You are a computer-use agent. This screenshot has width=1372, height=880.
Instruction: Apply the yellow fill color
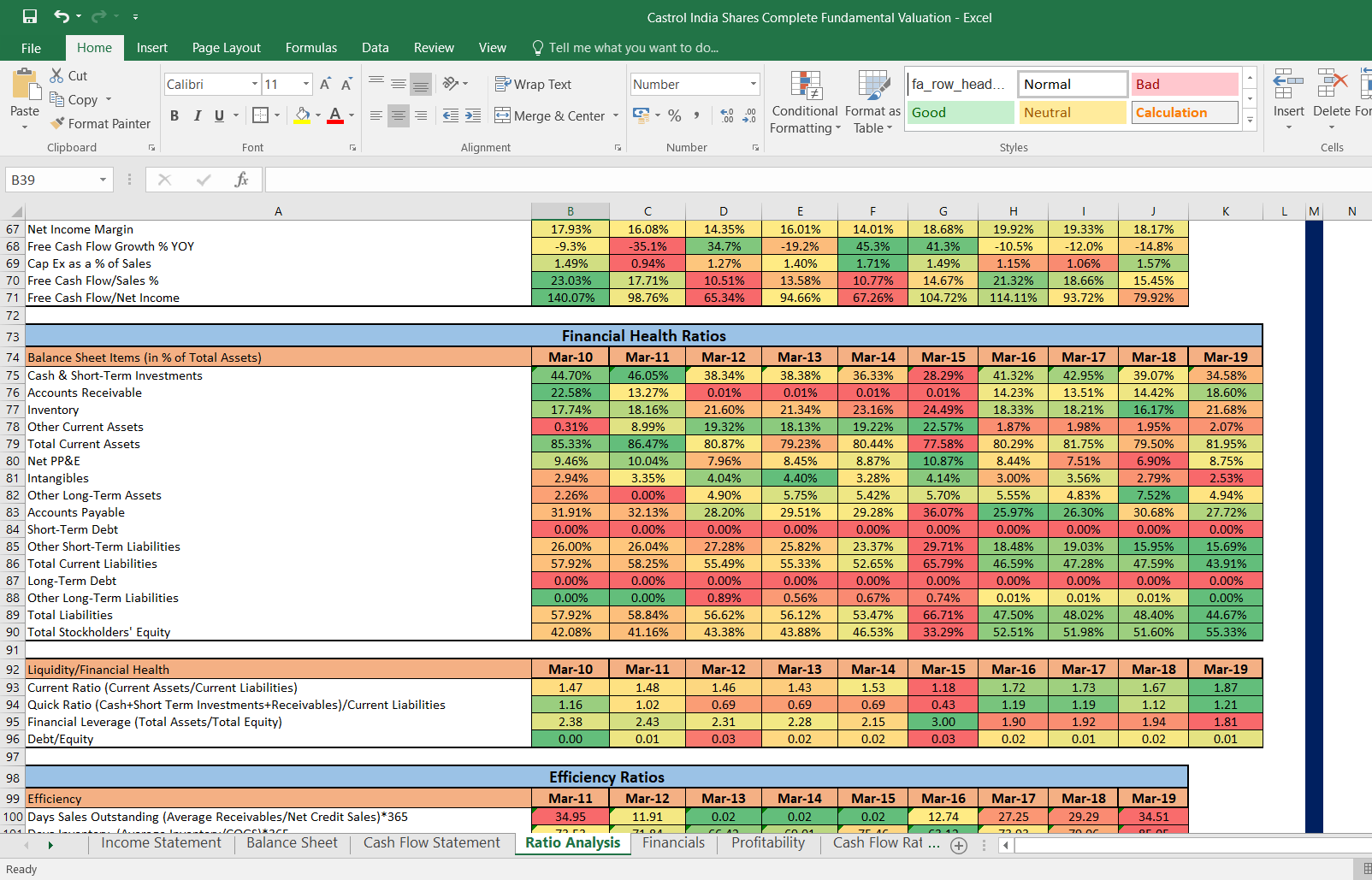click(x=302, y=115)
